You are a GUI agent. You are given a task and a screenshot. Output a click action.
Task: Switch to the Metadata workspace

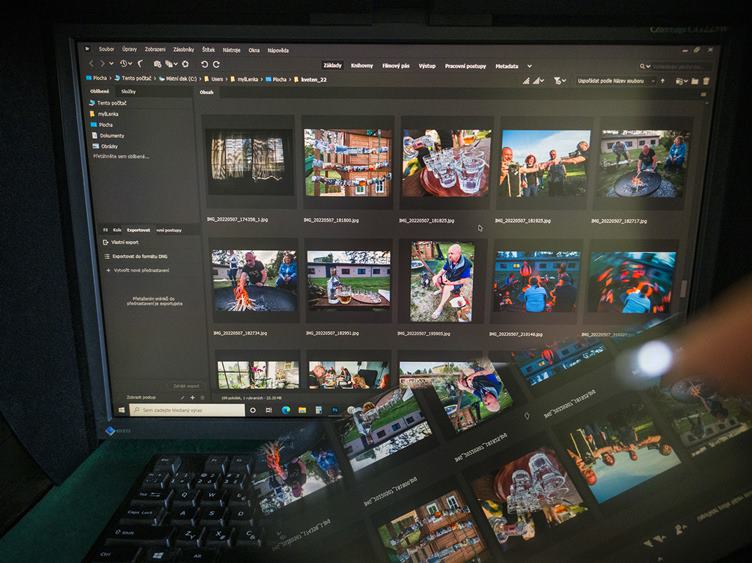507,66
